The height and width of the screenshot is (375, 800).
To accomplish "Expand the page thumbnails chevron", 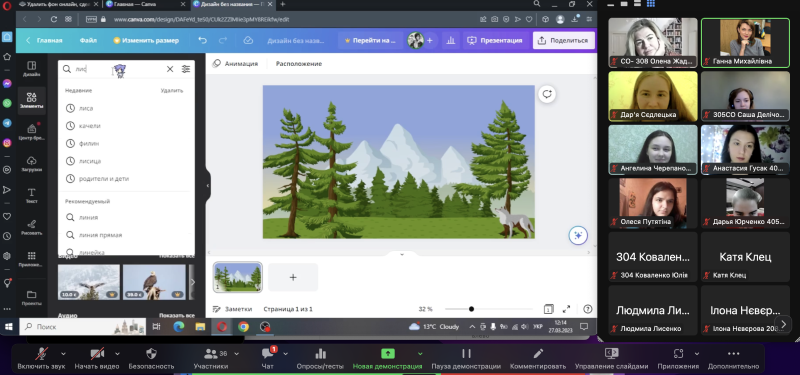I will point(402,254).
